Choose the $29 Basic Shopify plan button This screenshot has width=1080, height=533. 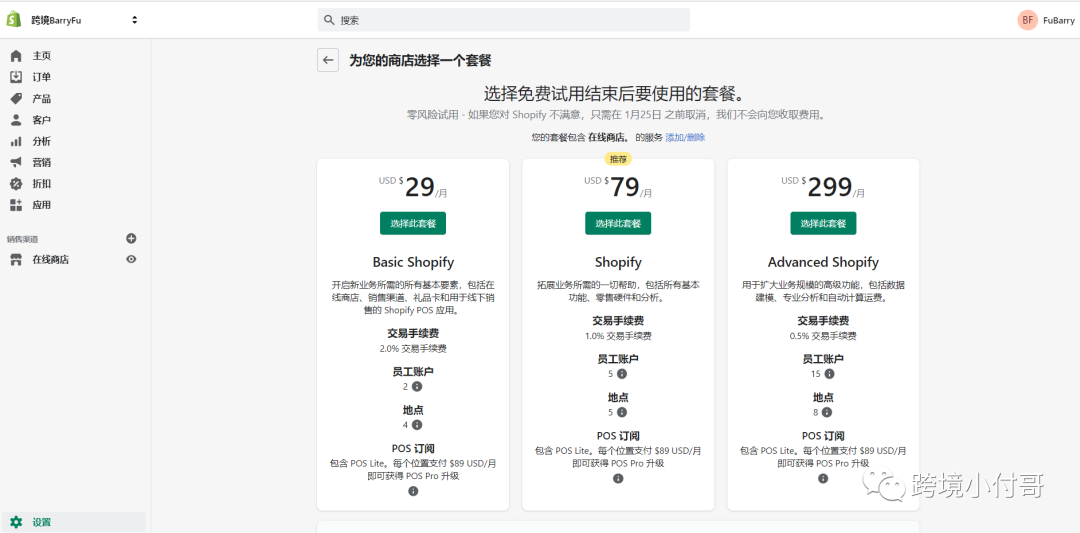pyautogui.click(x=413, y=223)
